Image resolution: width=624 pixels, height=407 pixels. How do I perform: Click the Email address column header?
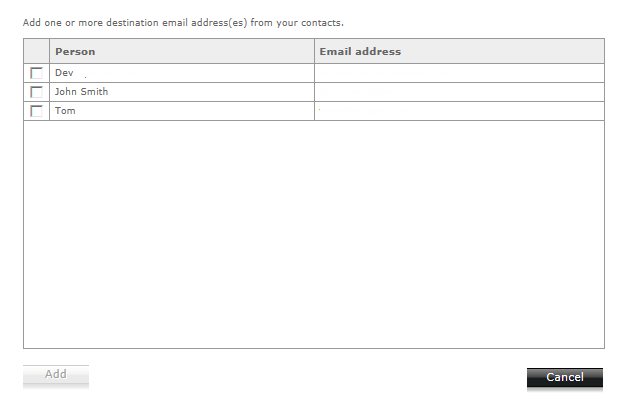coord(459,51)
